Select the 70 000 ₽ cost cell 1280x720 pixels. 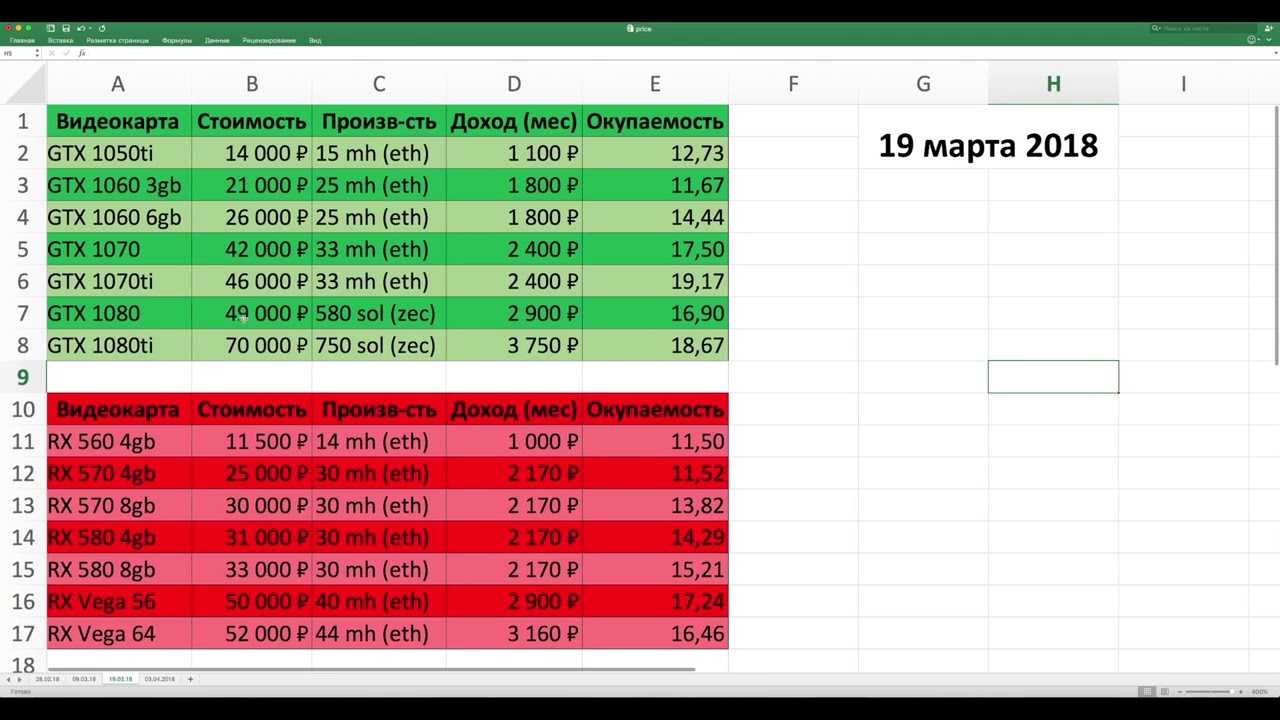pyautogui.click(x=252, y=345)
